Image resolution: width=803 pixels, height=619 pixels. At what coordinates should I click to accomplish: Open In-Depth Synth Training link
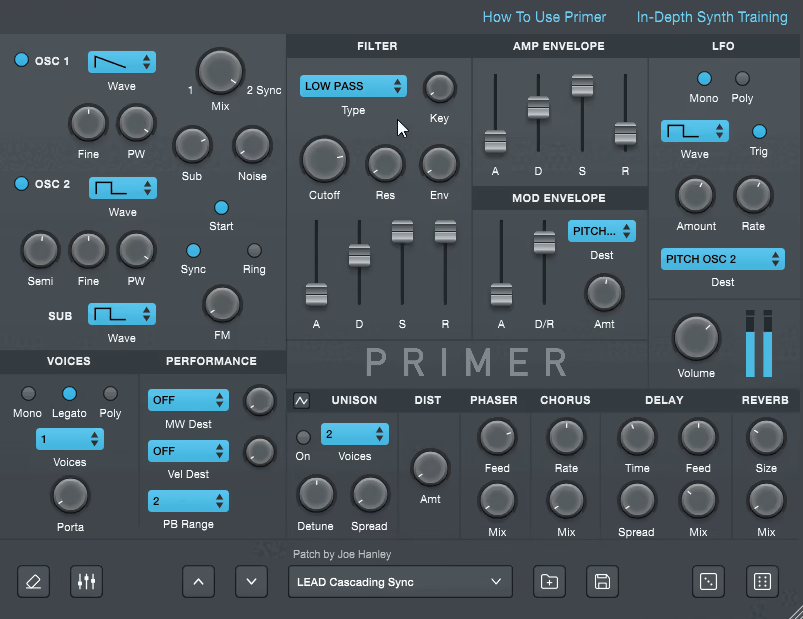pos(712,17)
